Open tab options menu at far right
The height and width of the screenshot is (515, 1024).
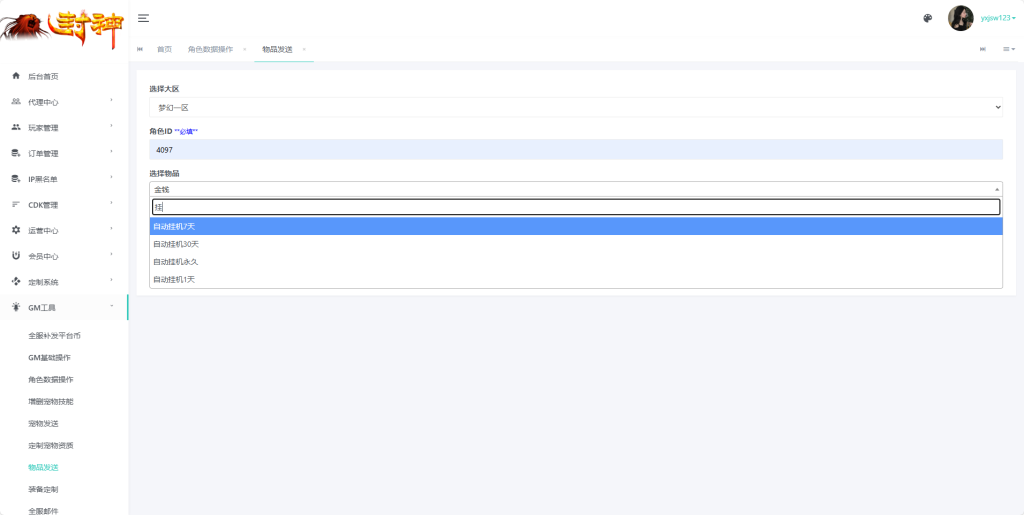[1009, 49]
